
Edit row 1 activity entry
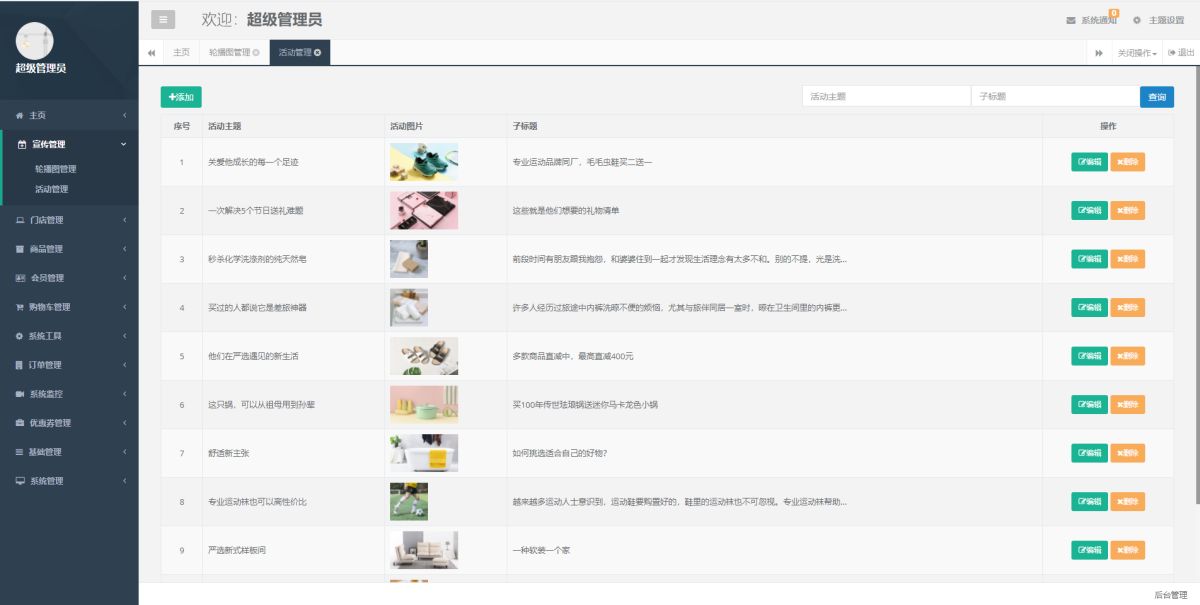click(x=1089, y=162)
